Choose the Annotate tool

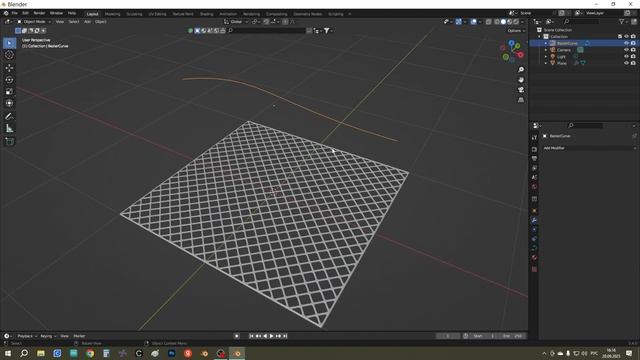coord(9,116)
